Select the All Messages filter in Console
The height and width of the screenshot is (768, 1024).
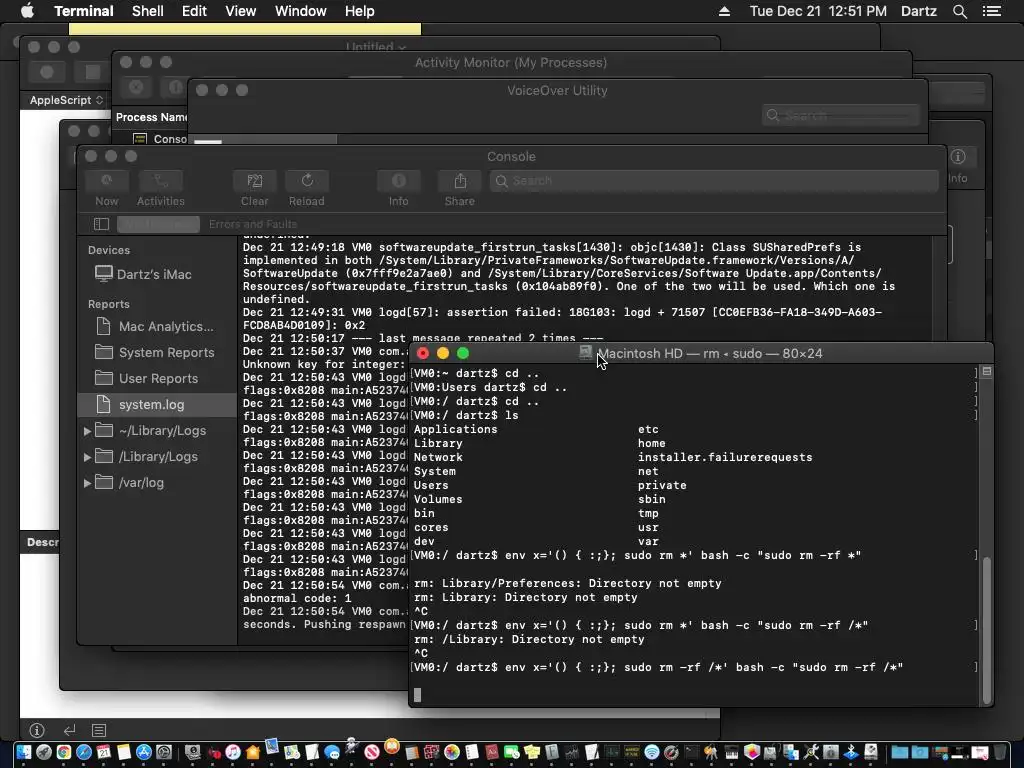pyautogui.click(x=158, y=224)
